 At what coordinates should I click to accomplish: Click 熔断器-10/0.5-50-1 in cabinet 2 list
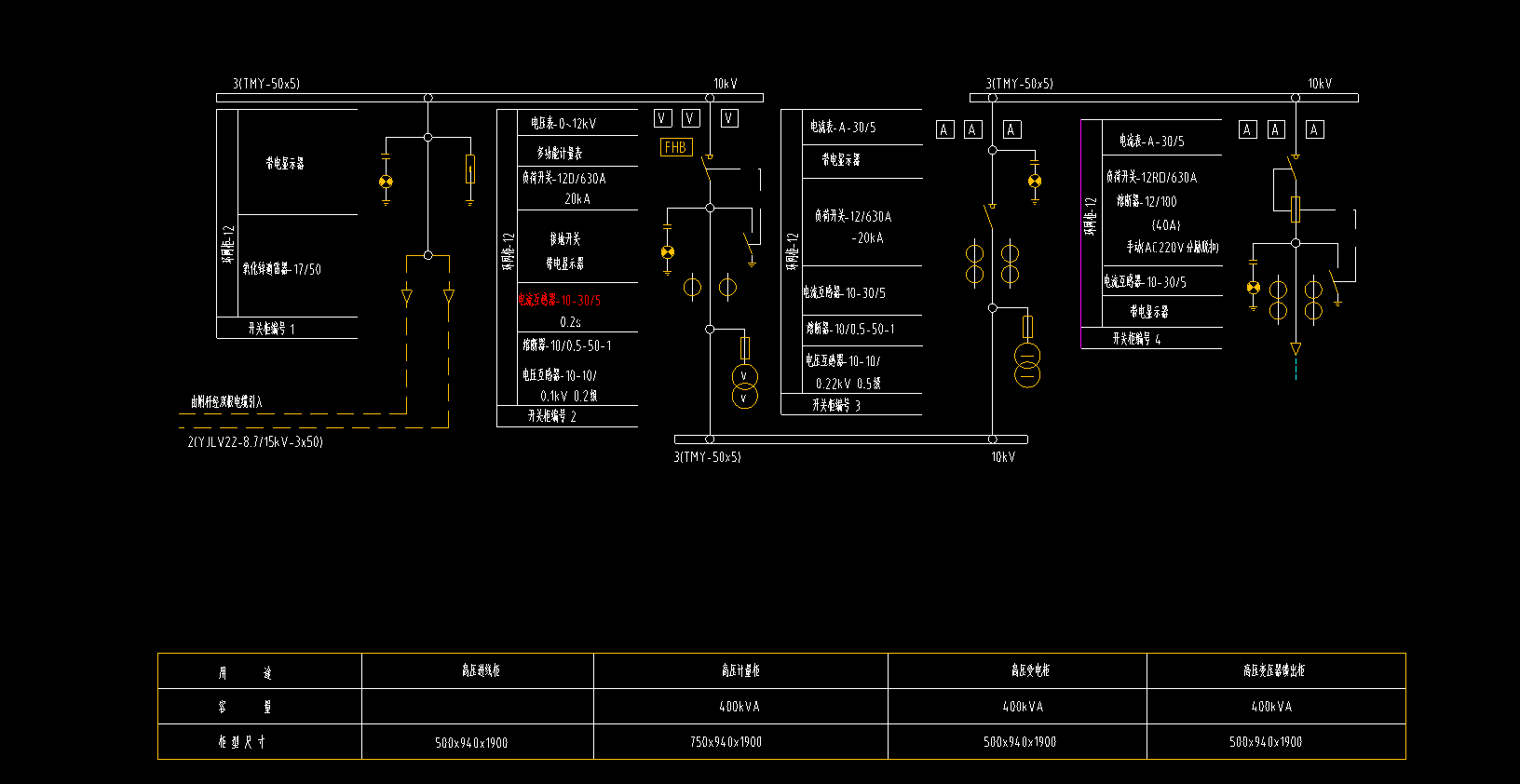[x=567, y=345]
